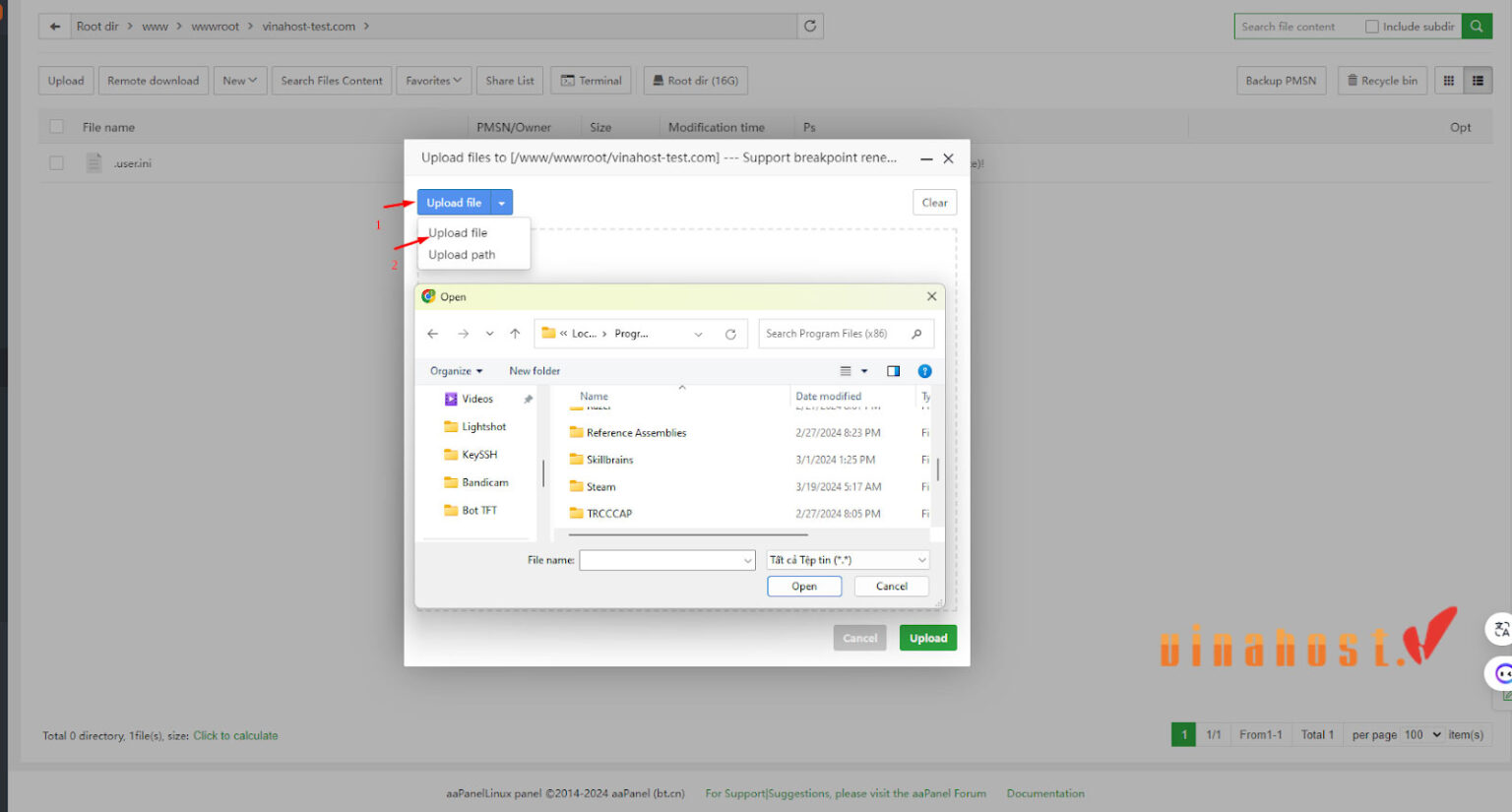This screenshot has width=1512, height=812.
Task: Expand the Upload file arrow dropdown
Action: 502,203
